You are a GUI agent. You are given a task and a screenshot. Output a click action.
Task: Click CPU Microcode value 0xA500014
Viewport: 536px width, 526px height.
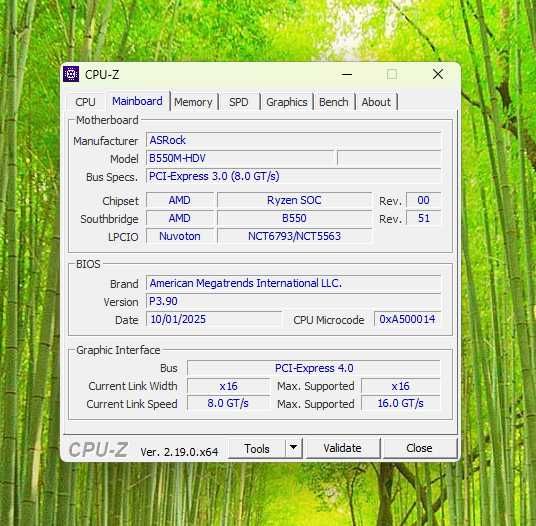[407, 320]
